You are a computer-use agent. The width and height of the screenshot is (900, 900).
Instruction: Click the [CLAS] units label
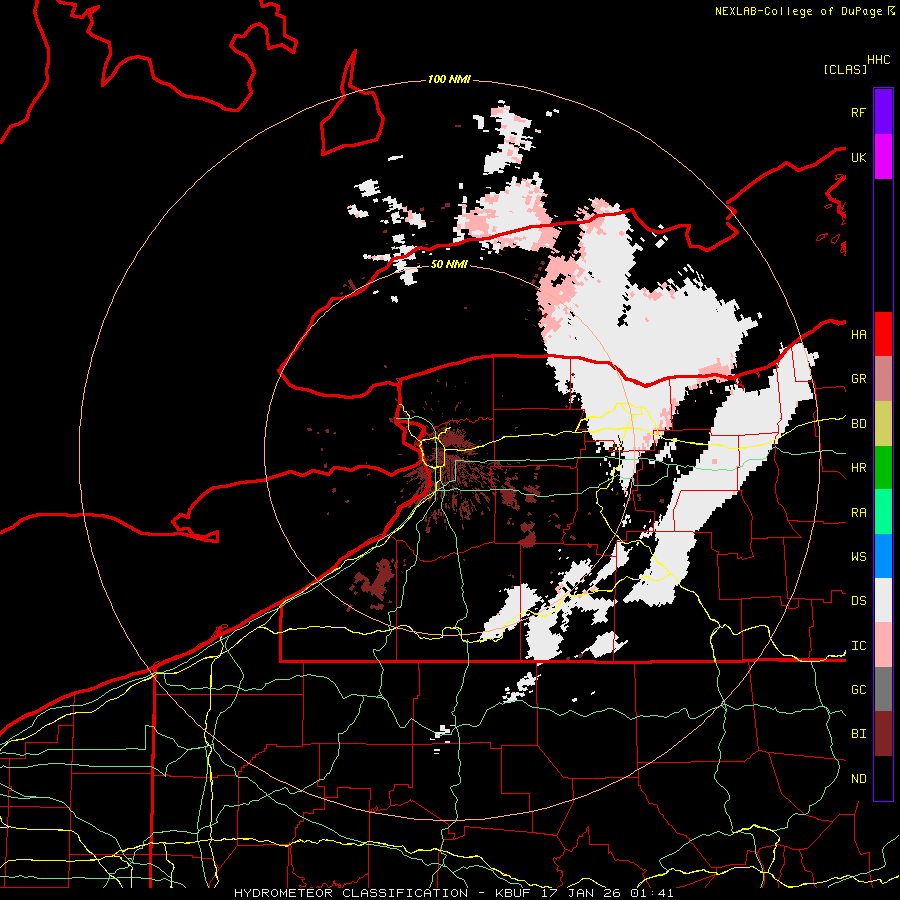[845, 69]
